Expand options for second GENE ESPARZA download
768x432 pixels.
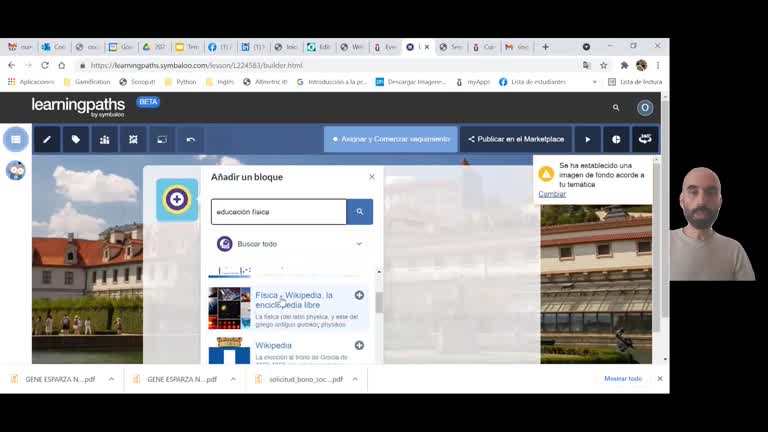(x=233, y=379)
